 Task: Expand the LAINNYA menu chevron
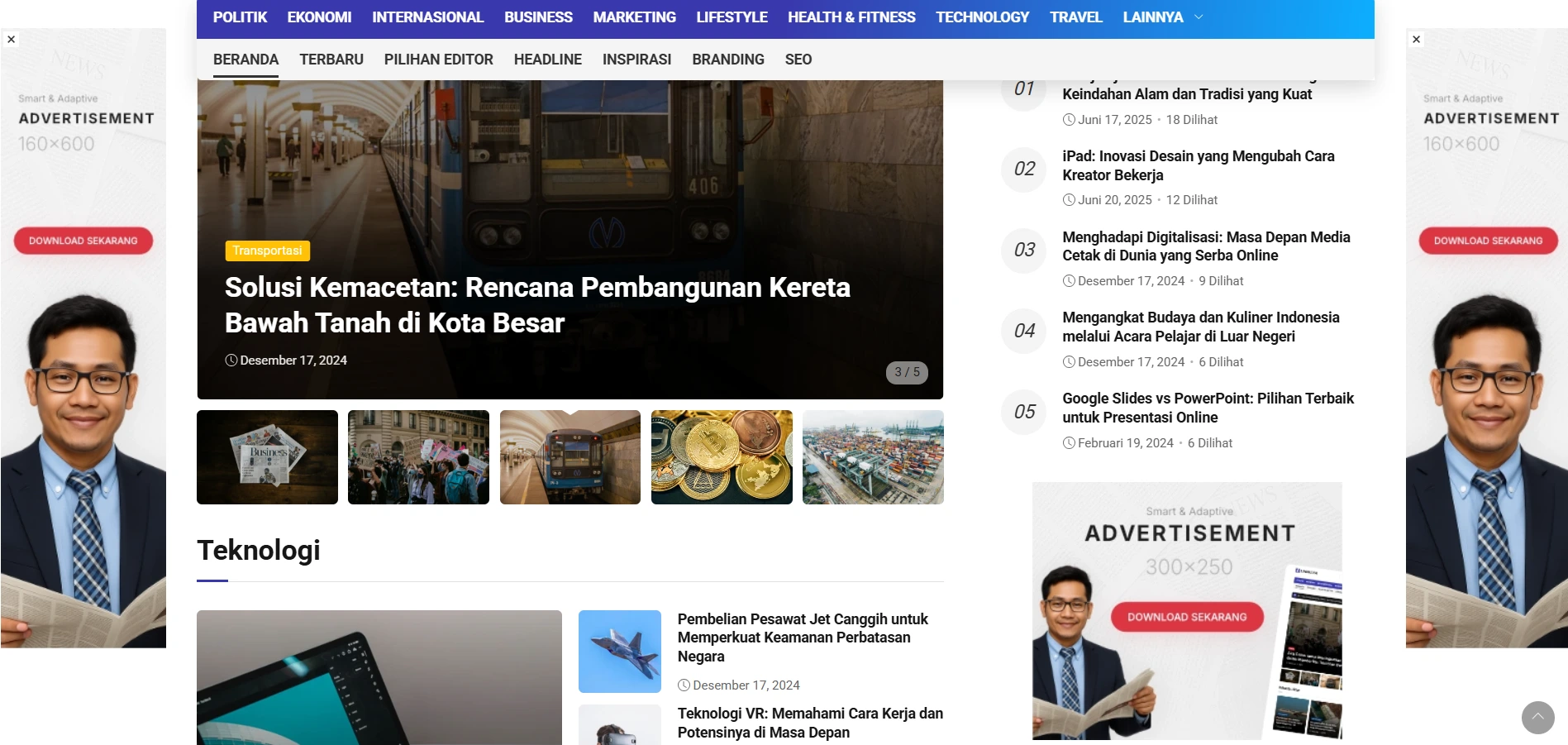(1199, 17)
